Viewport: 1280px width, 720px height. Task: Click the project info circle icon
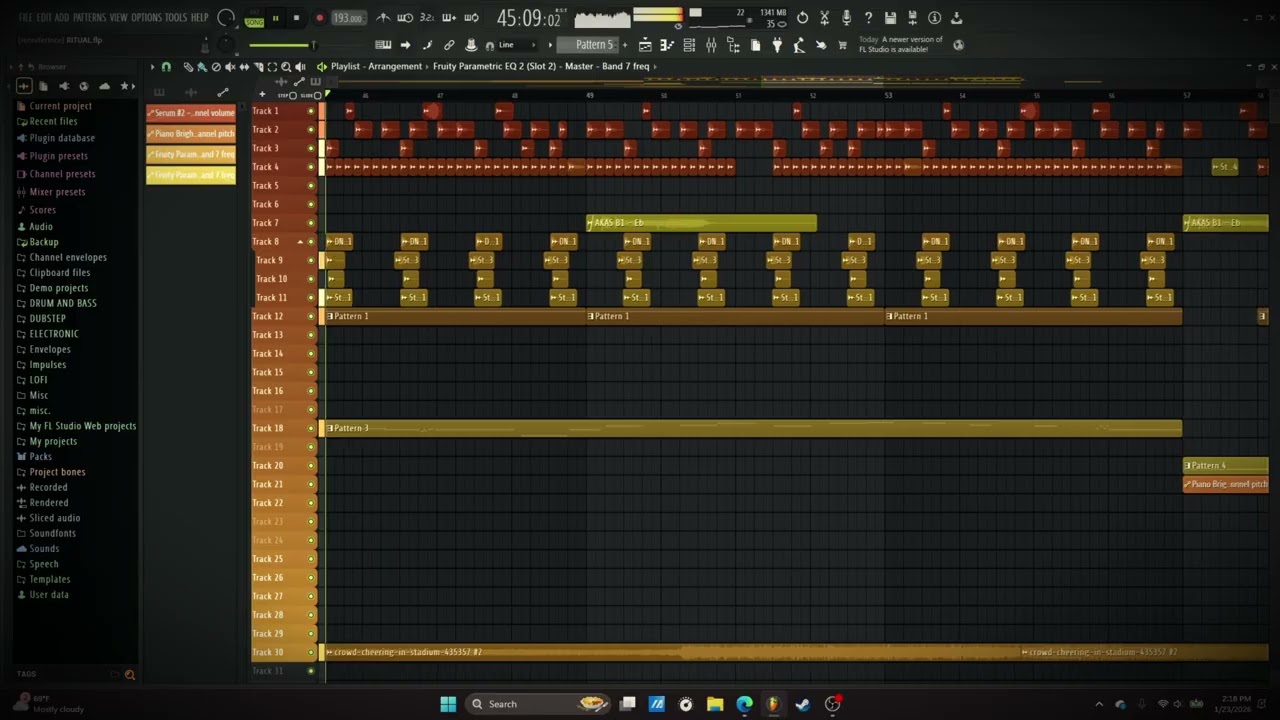point(934,18)
